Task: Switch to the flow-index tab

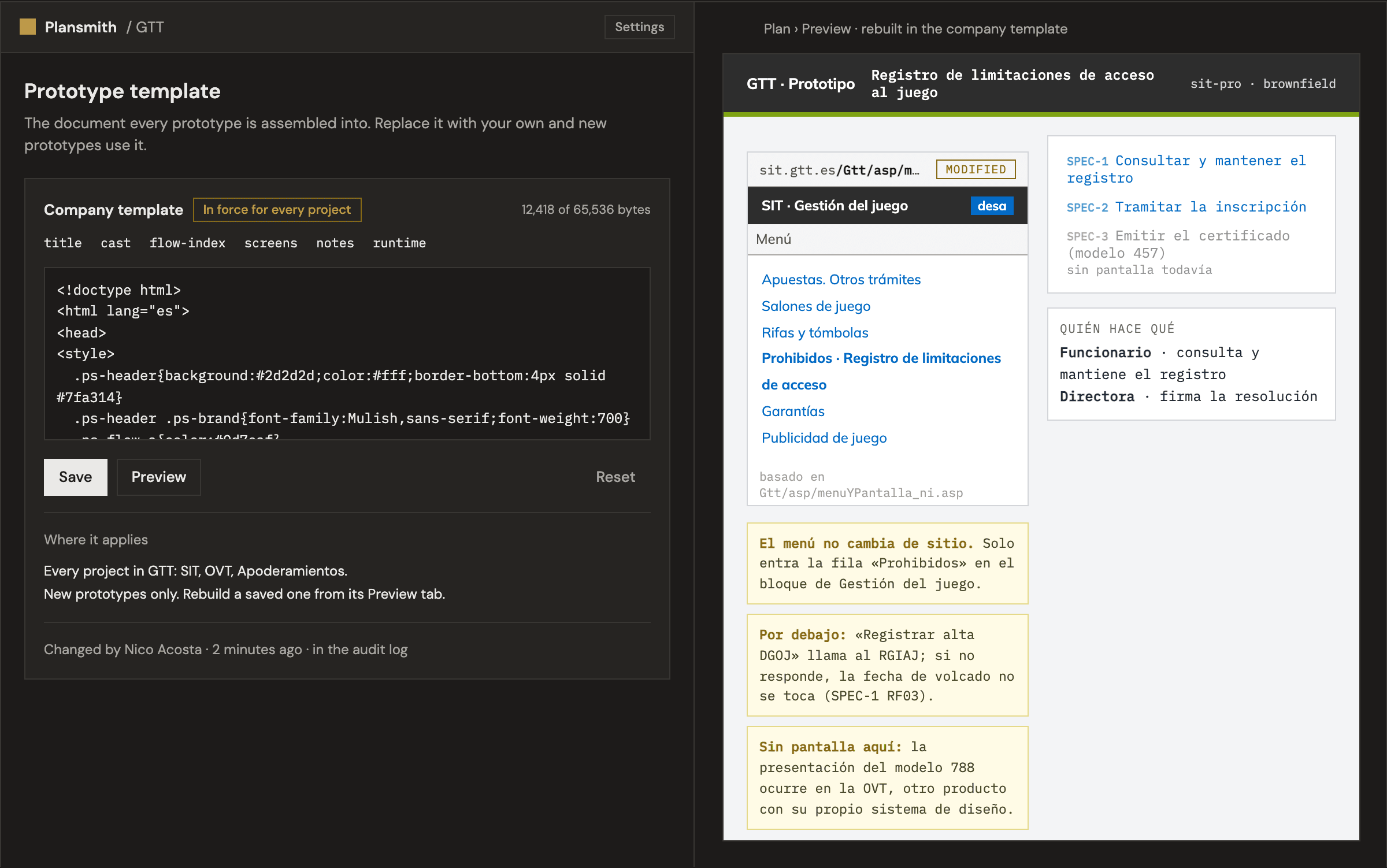Action: 187,243
